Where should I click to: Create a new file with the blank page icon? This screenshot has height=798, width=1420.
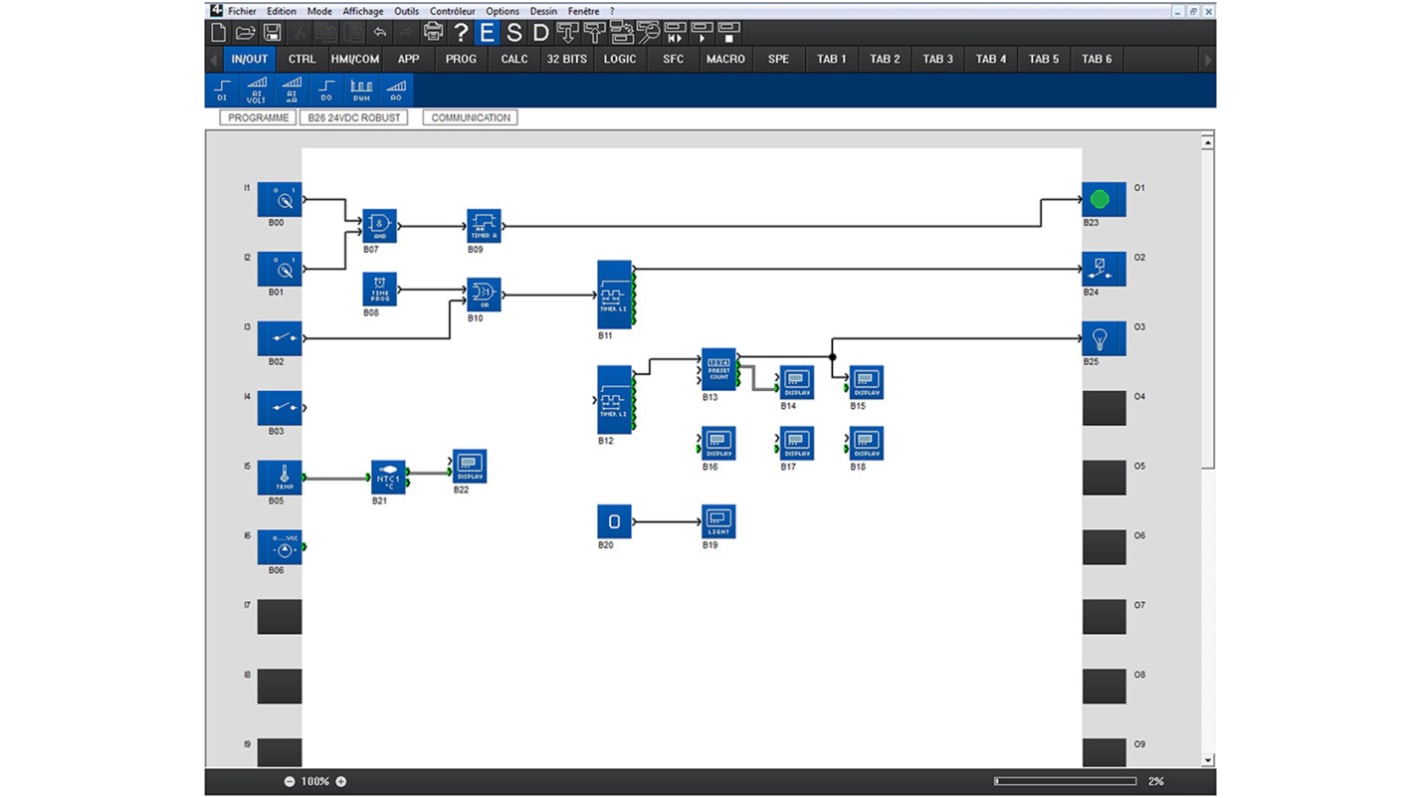(x=218, y=33)
